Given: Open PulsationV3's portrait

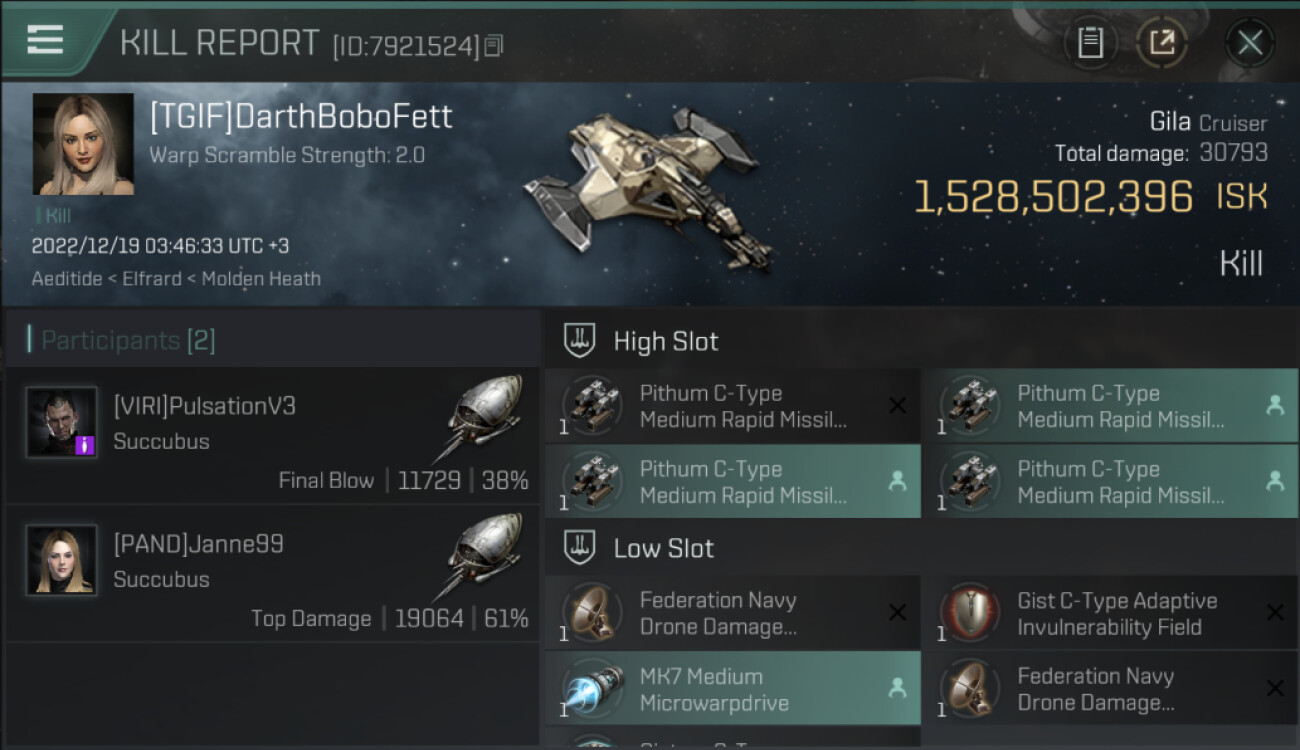Looking at the screenshot, I should (x=62, y=422).
